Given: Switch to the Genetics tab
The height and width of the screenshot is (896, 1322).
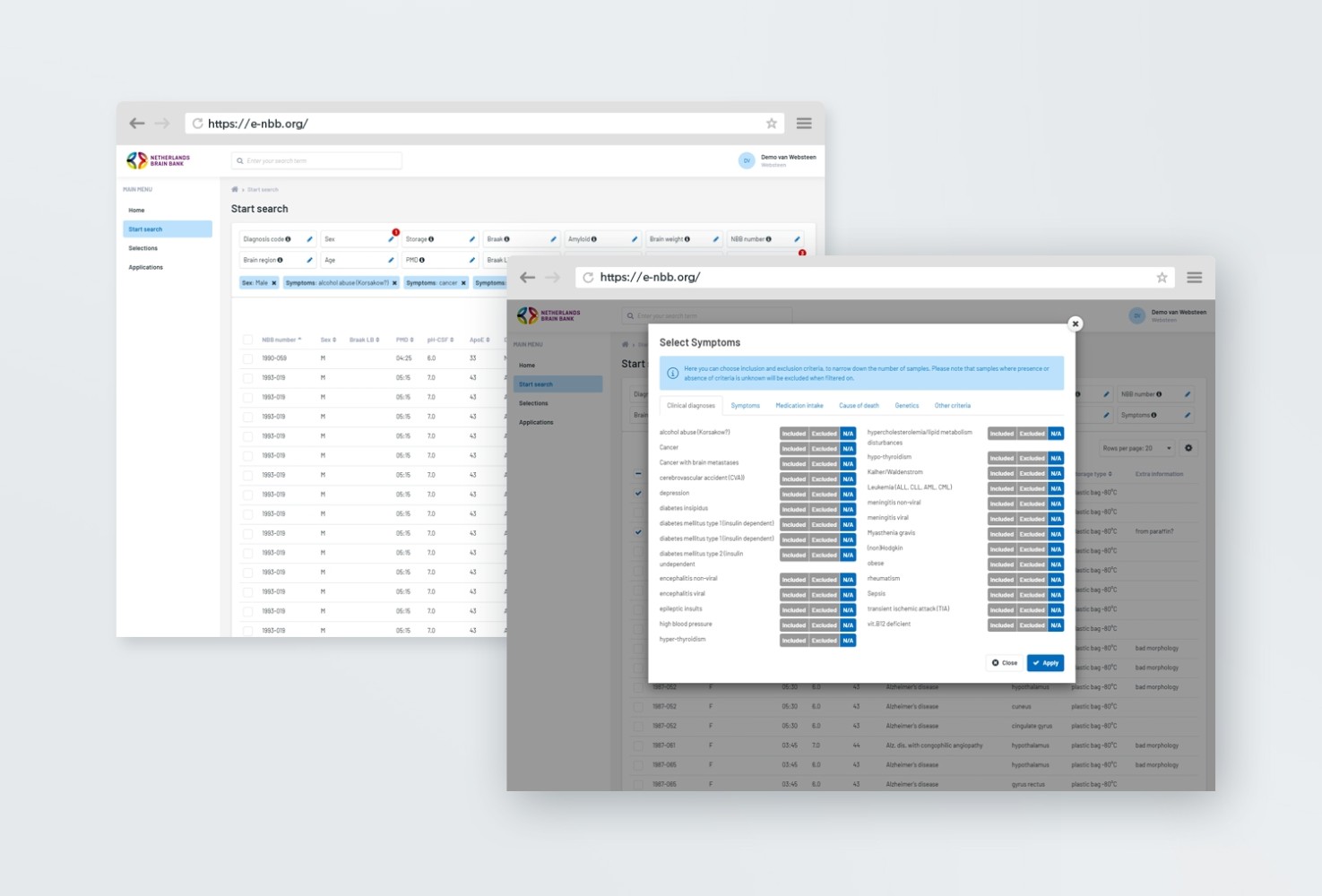Looking at the screenshot, I should pyautogui.click(x=906, y=406).
